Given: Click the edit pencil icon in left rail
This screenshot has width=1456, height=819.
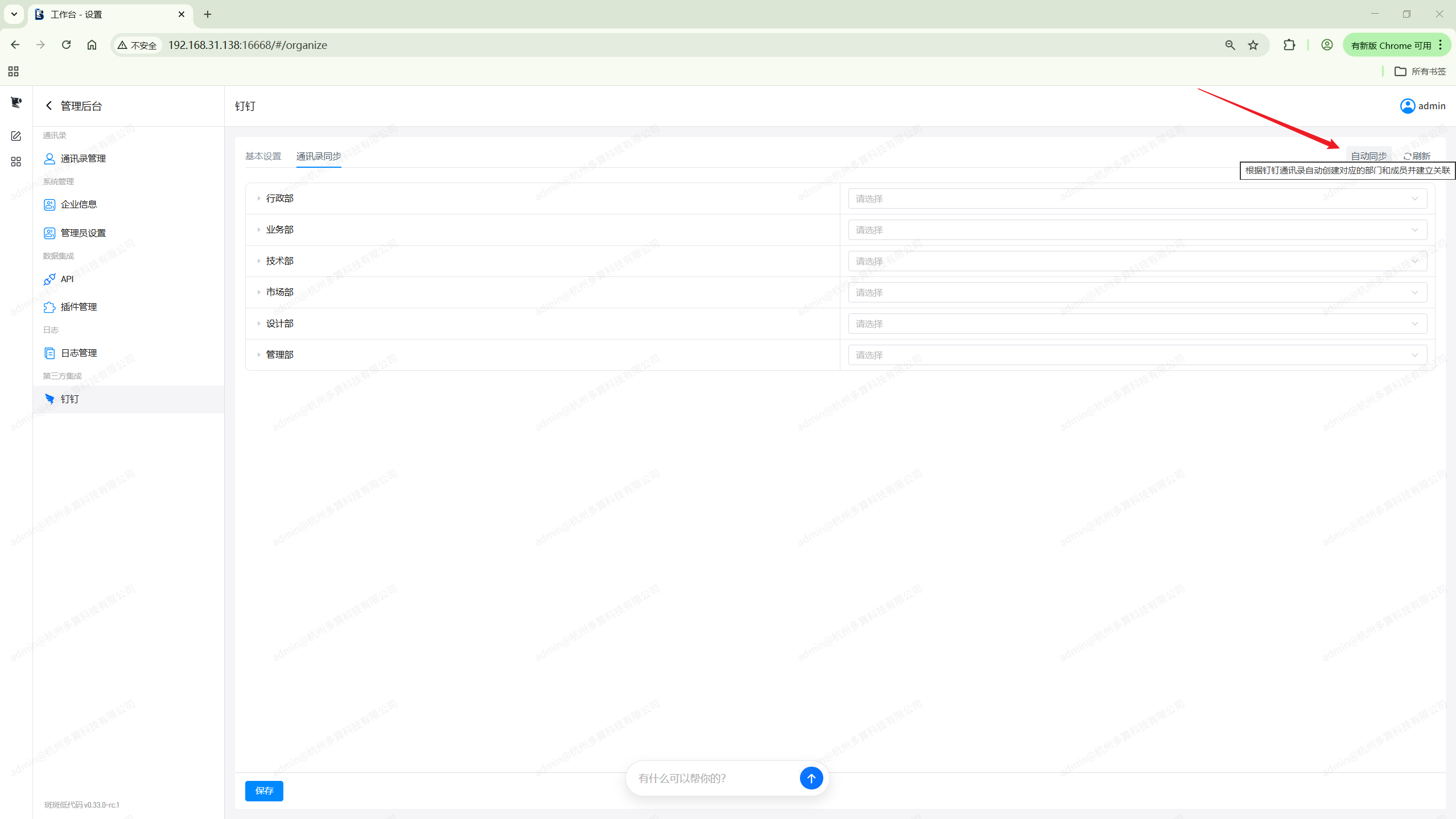Looking at the screenshot, I should [16, 136].
